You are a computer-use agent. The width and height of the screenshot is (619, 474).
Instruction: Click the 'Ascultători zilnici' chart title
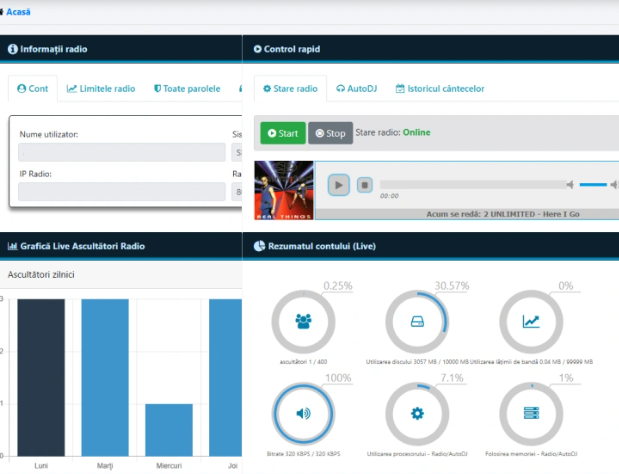click(41, 275)
